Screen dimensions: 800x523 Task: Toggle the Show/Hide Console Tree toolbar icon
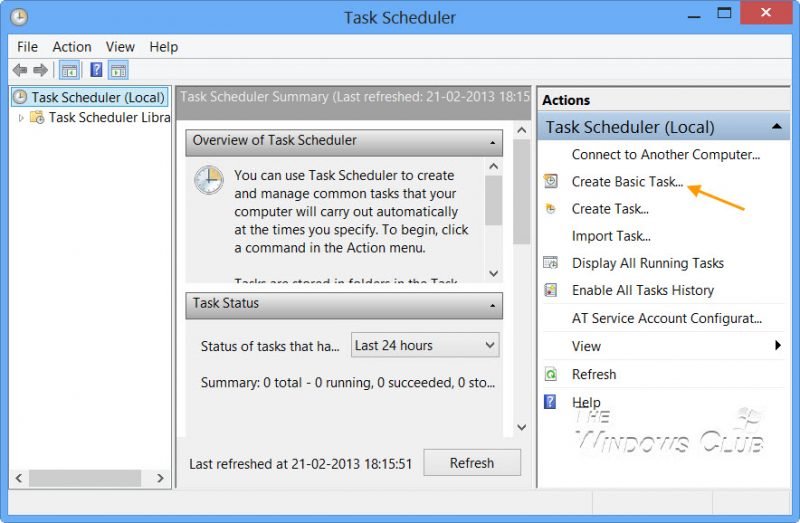pos(69,70)
